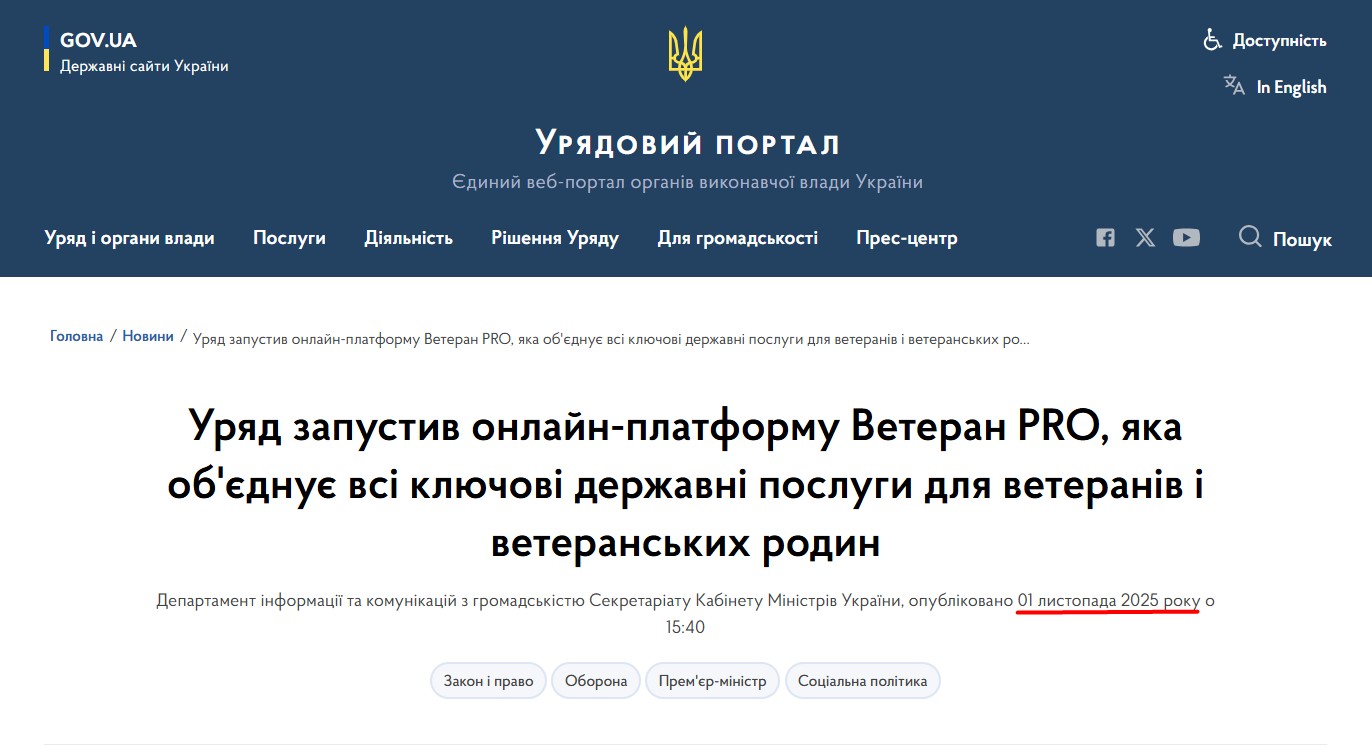1372x746 pixels.
Task: Open the Діяльність menu
Action: click(x=409, y=238)
